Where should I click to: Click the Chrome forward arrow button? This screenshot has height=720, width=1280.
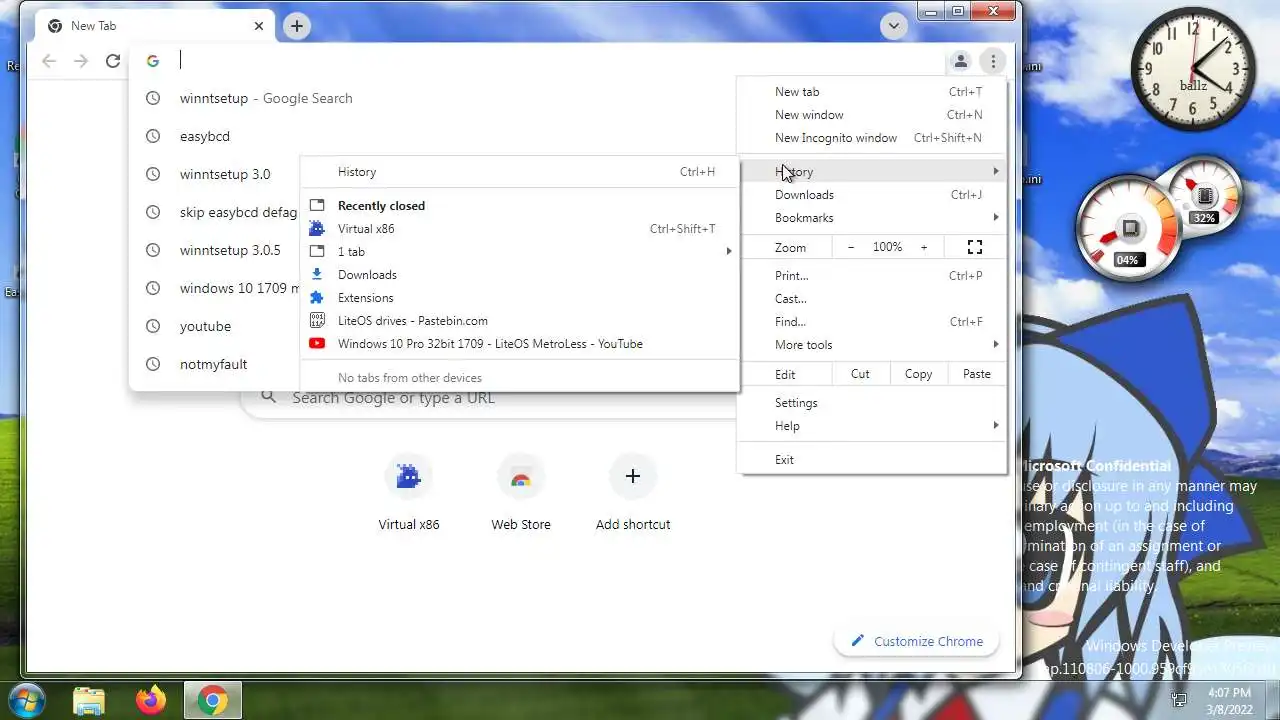coord(81,61)
